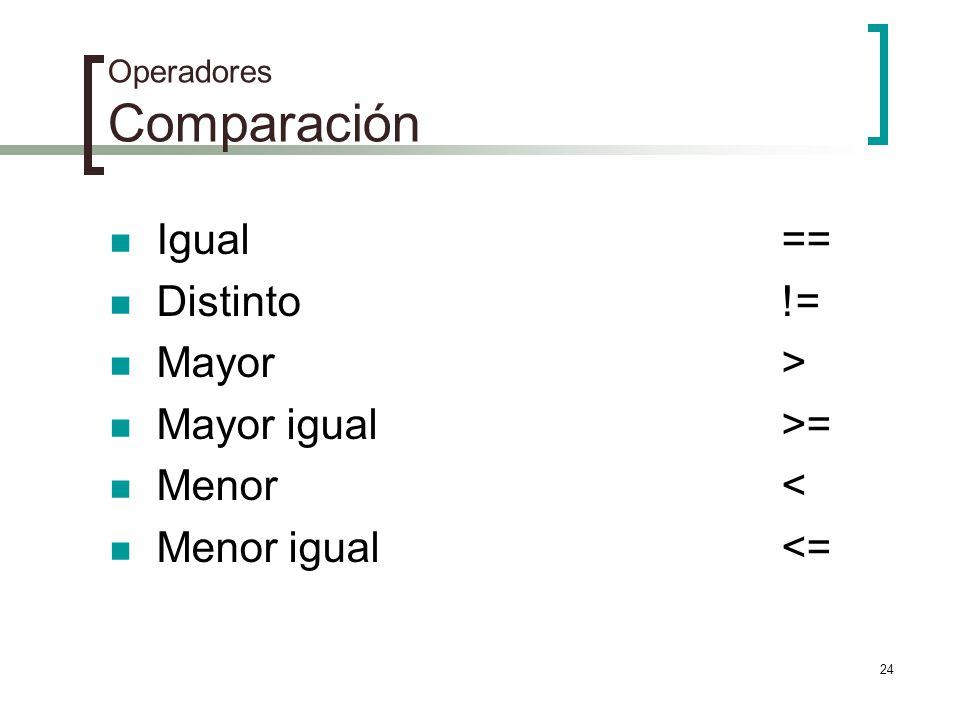Click the >= operator symbol
Viewport: 960px width, 720px height.
[x=806, y=423]
